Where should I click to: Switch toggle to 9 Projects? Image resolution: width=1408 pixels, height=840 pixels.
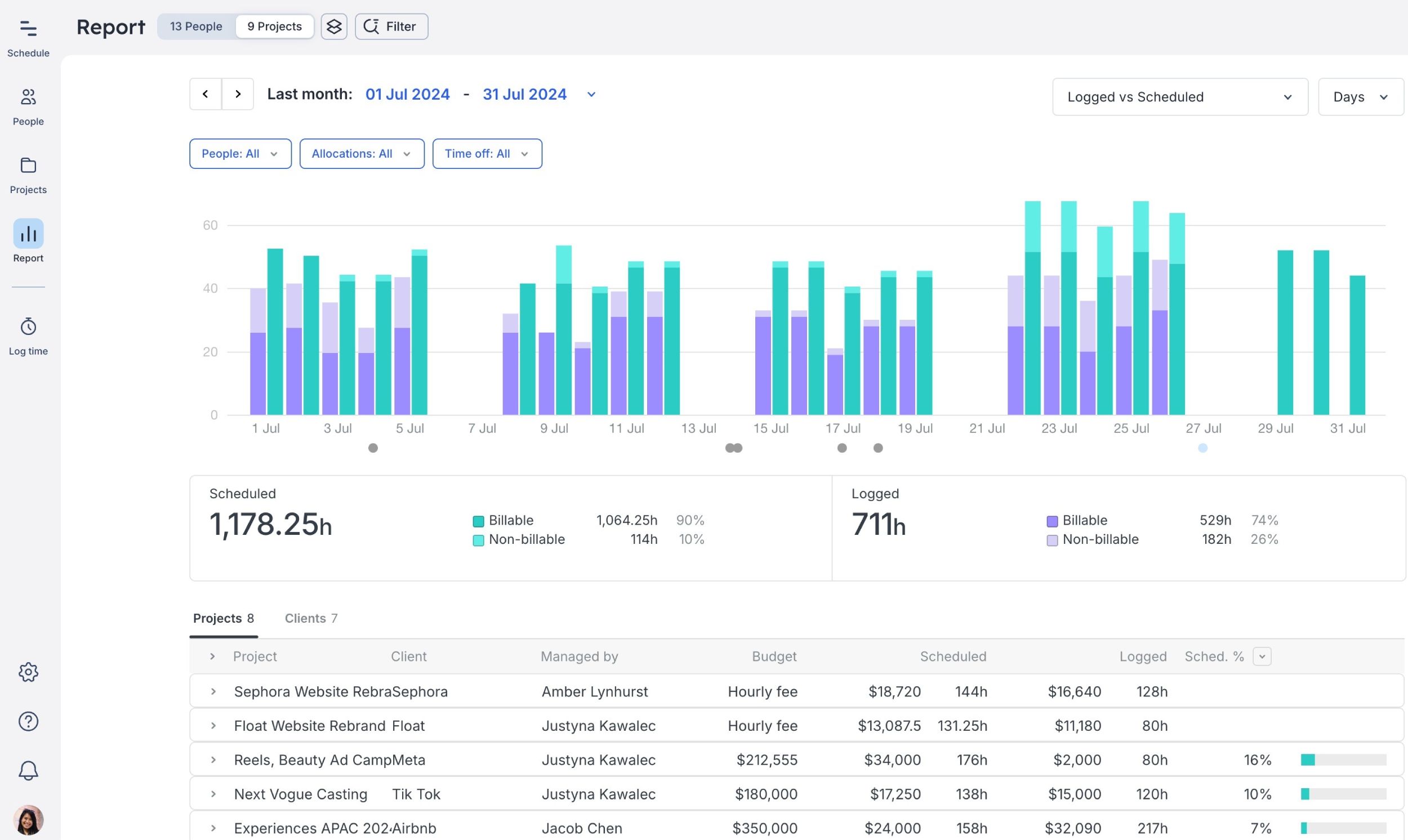pos(275,26)
